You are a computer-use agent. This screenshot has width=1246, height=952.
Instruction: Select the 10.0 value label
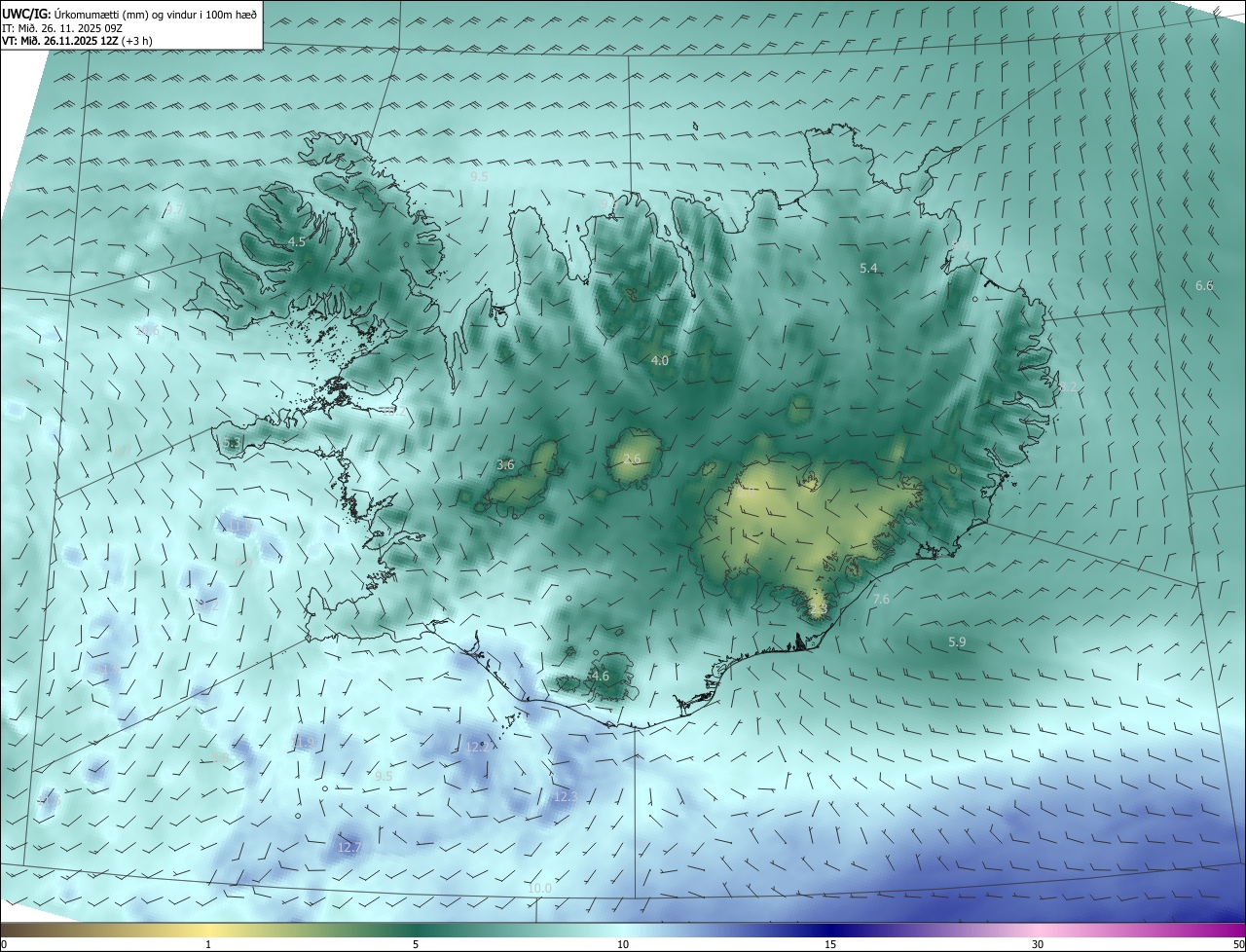[539, 888]
